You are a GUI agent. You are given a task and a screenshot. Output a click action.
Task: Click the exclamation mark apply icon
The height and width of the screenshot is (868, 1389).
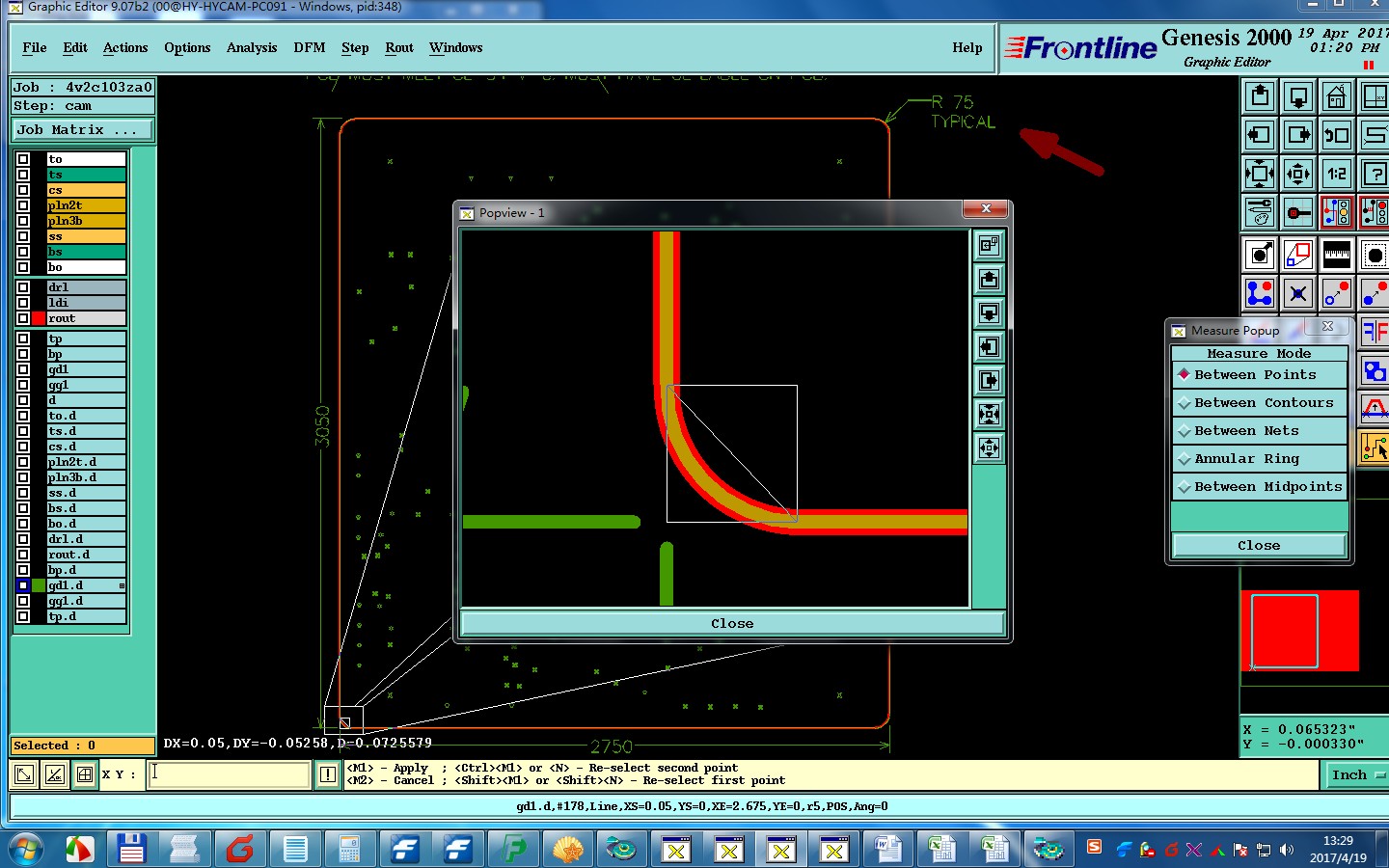[328, 774]
